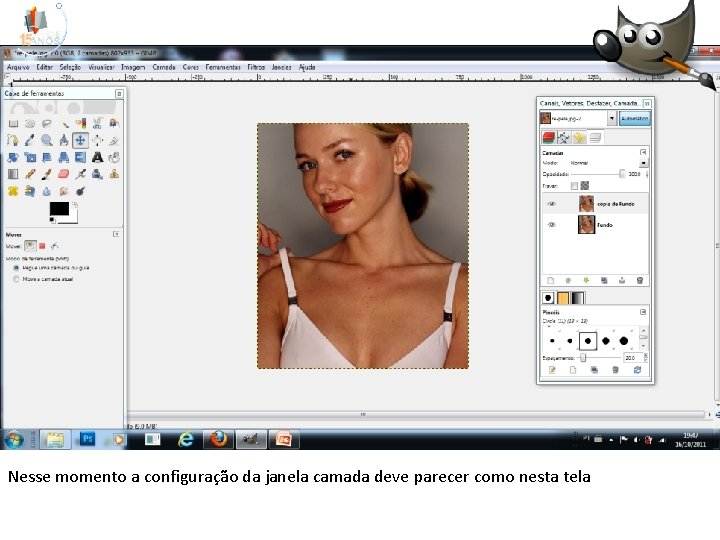Select the Alignment tool
The width and height of the screenshot is (720, 540).
(97, 140)
